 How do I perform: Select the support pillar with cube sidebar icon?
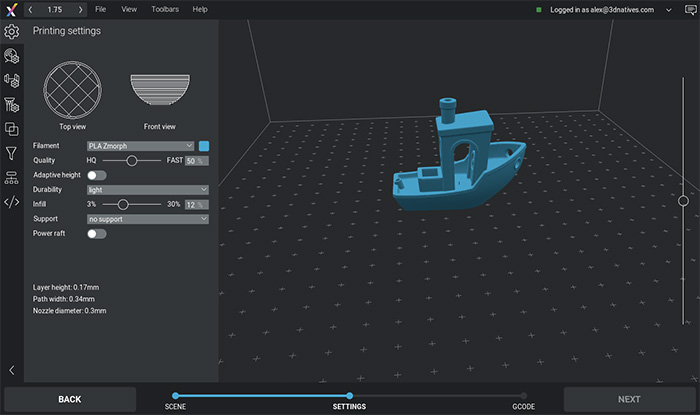pyautogui.click(x=12, y=105)
